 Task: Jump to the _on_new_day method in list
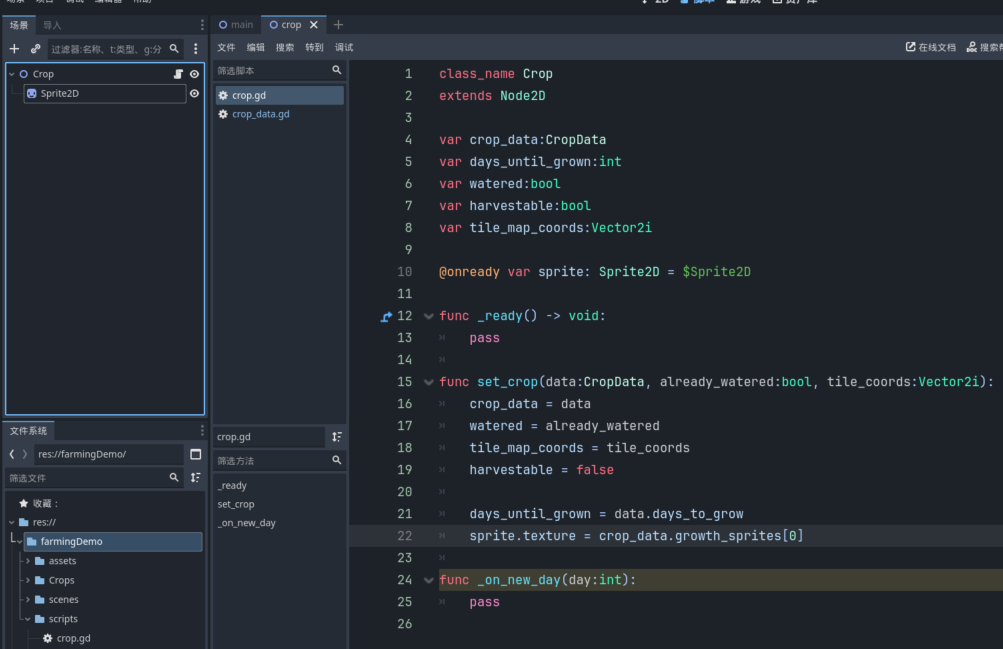pyautogui.click(x=246, y=523)
